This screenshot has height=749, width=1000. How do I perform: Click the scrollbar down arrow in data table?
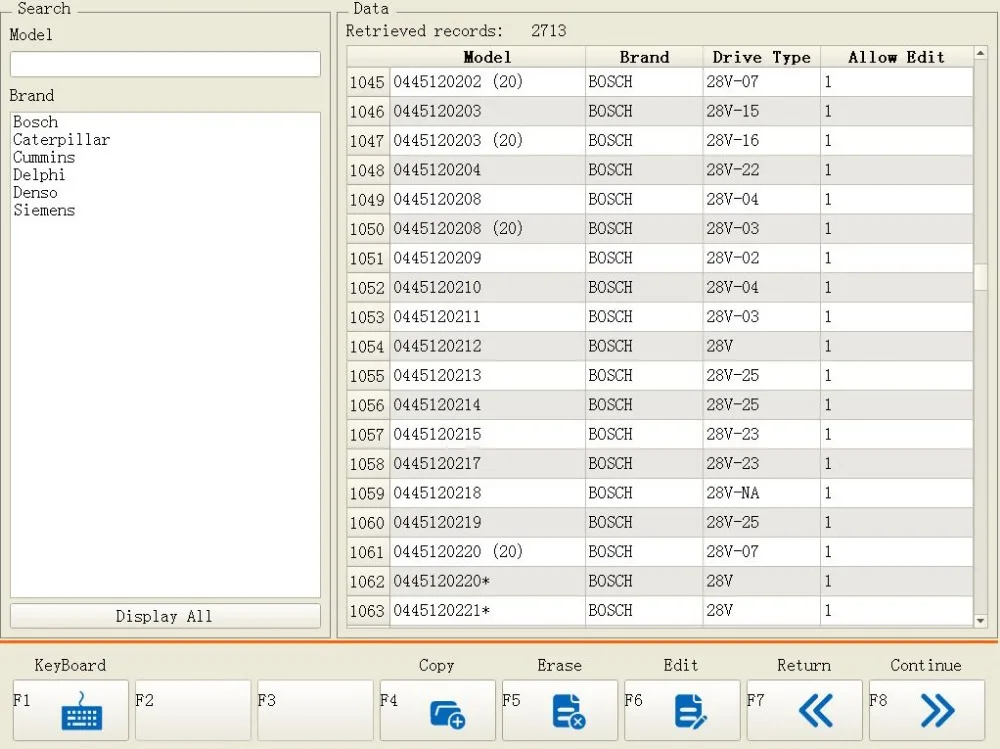(981, 621)
